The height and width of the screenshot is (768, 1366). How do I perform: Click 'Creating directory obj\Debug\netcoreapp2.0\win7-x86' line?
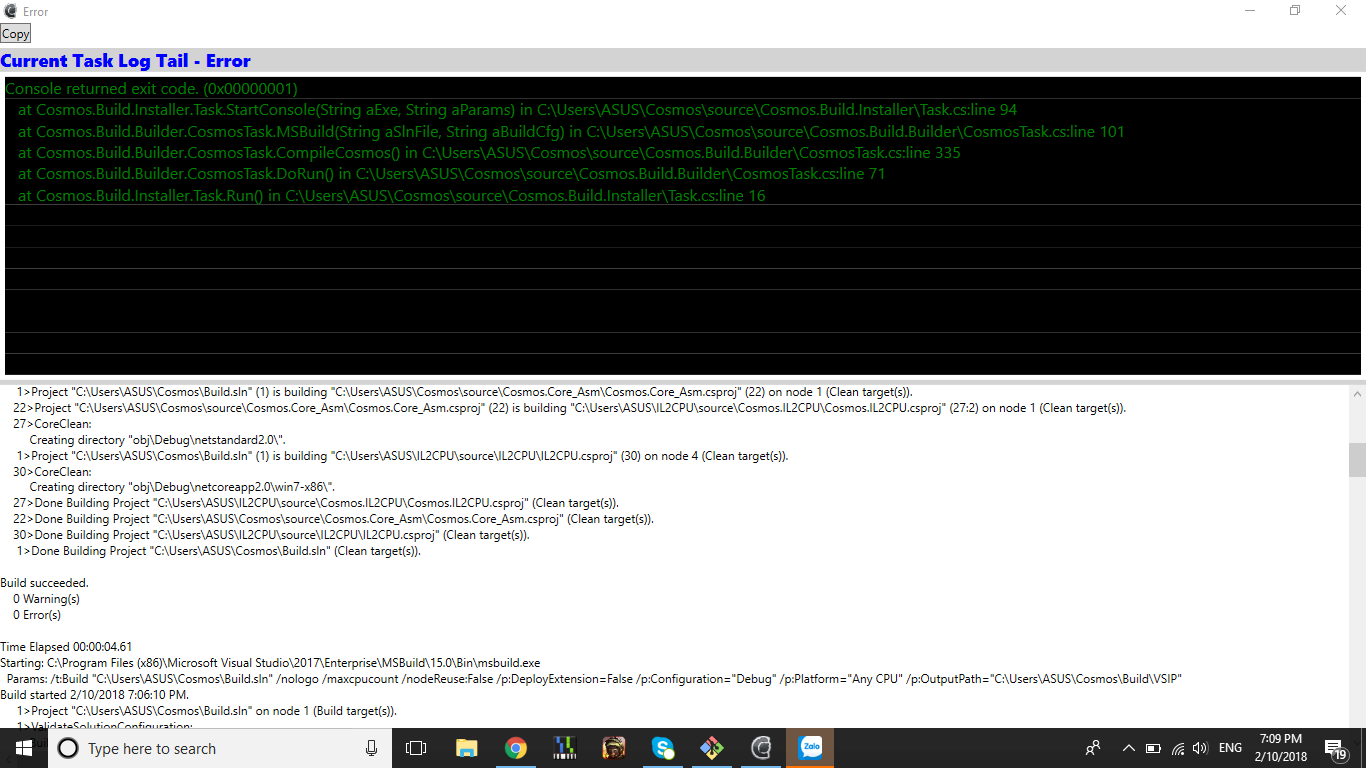coord(182,488)
